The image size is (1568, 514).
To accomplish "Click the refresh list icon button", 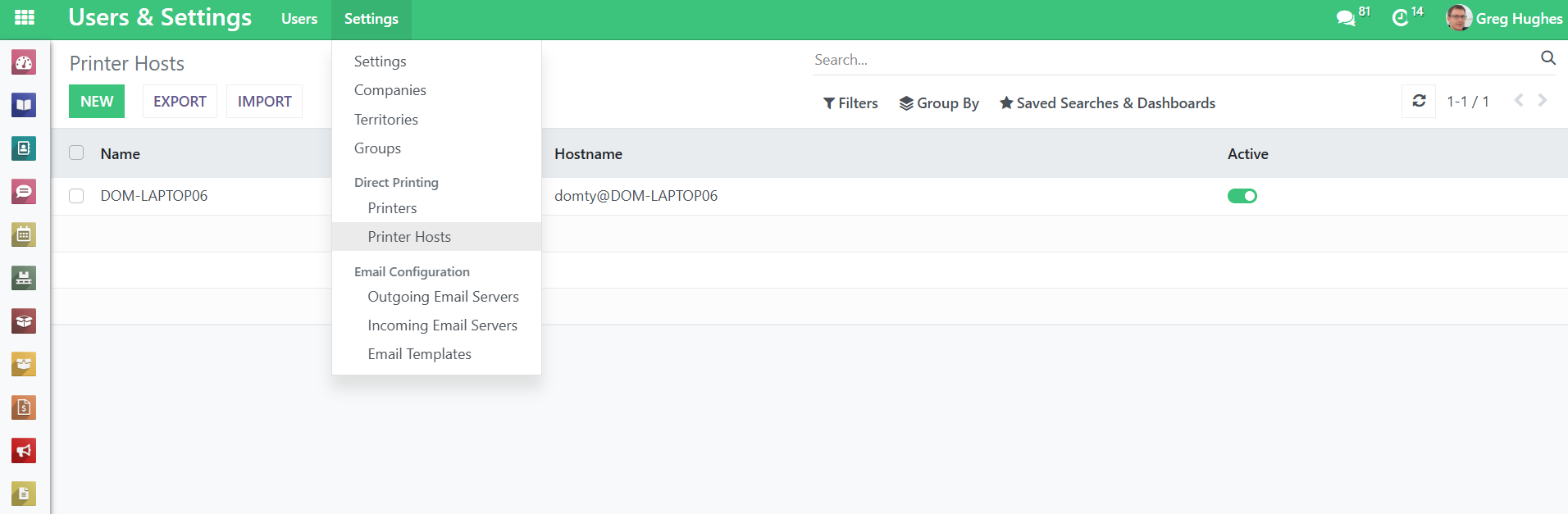I will click(x=1419, y=101).
